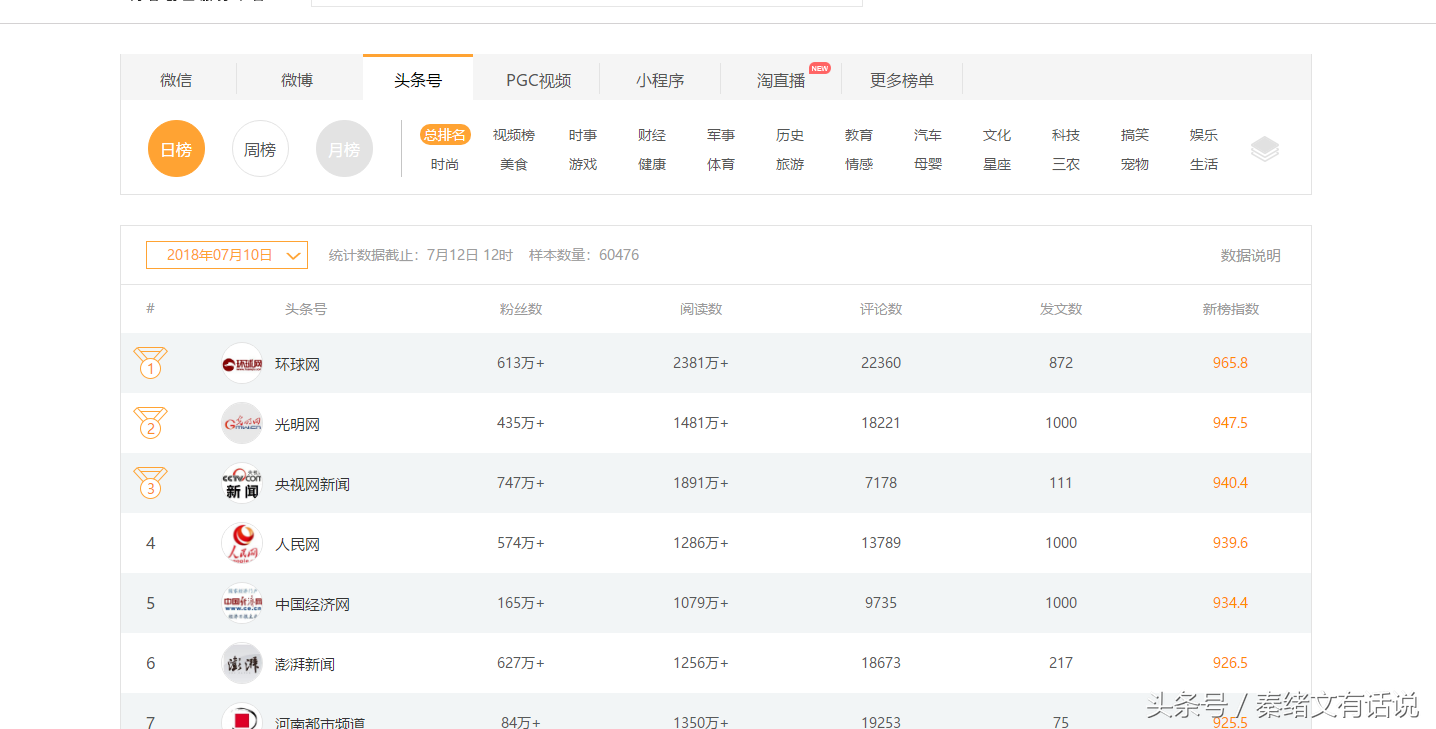Click the 中国经济网 logo avatar
Screen dimensions: 1436x729
(x=242, y=603)
